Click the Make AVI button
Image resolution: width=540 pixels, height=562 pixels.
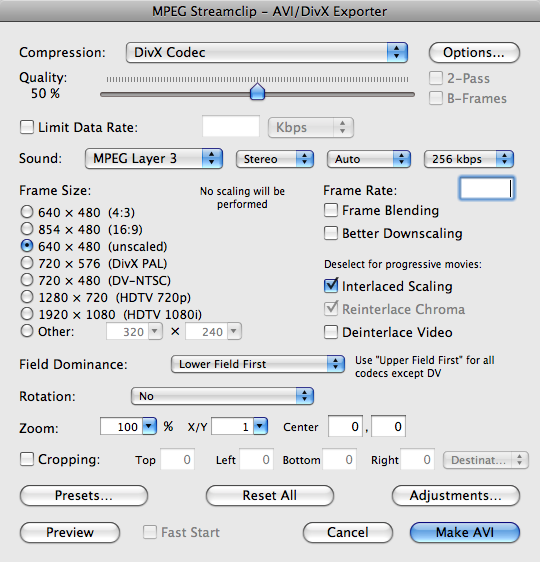tap(465, 533)
